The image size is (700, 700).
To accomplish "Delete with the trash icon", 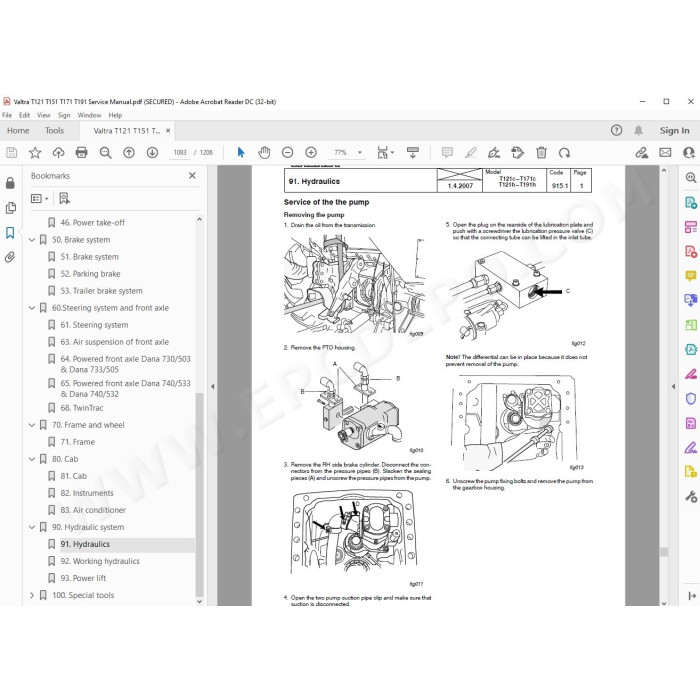I will [x=541, y=153].
